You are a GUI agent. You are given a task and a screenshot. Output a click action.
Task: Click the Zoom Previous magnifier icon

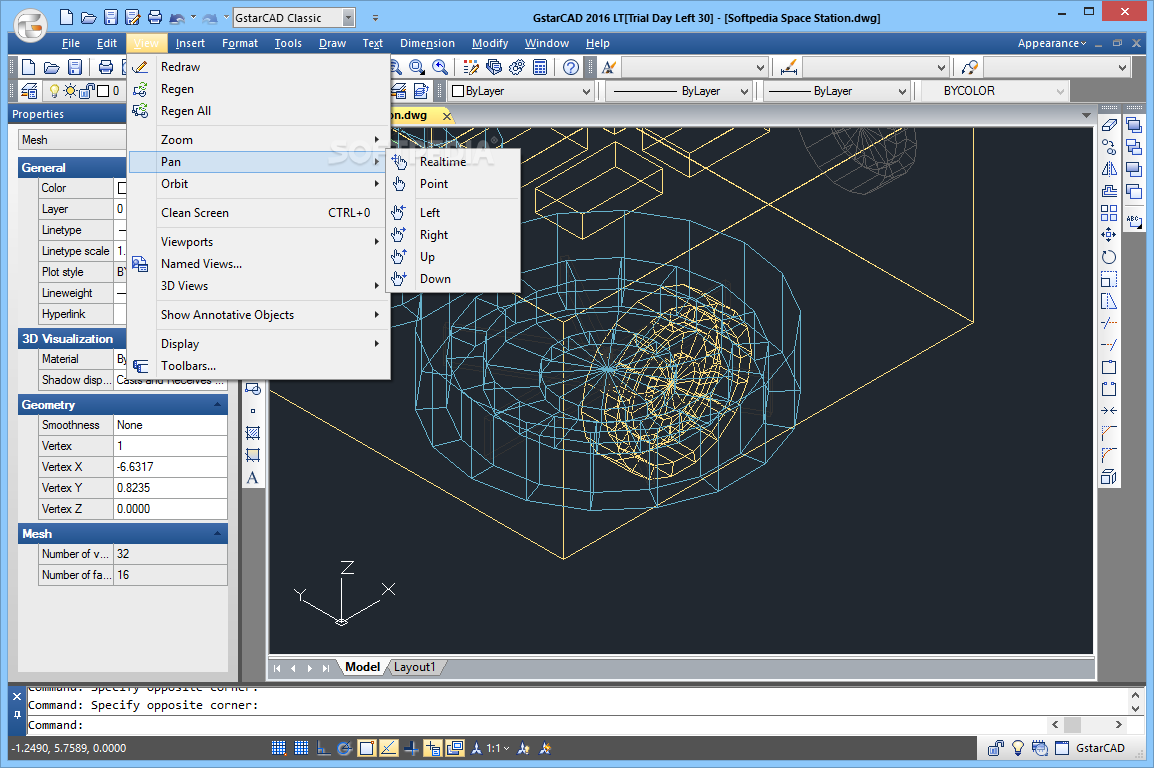pyautogui.click(x=440, y=68)
